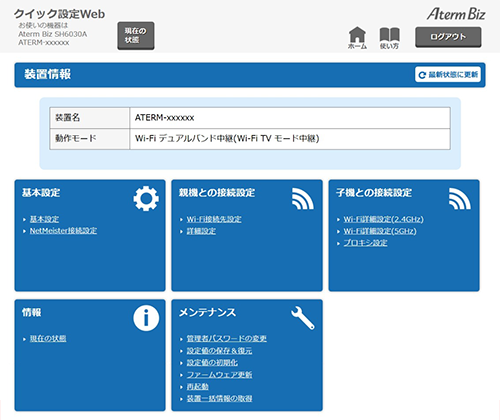Open 管理者パスワードの変更 link
This screenshot has height=420, width=500.
click(227, 339)
